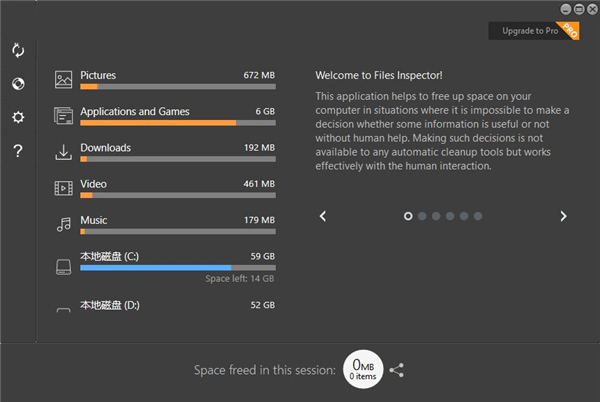Open the globe language icon in sidebar
Image resolution: width=600 pixels, height=402 pixels.
coord(18,84)
